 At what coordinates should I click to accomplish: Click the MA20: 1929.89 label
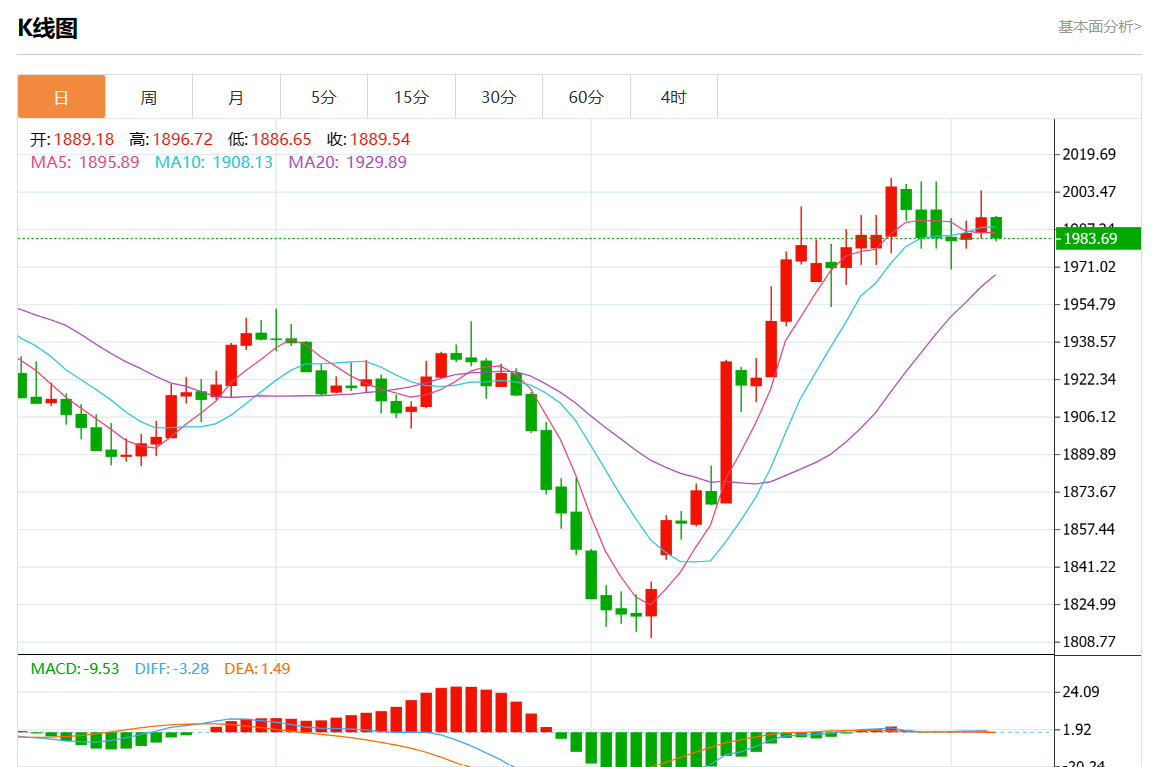point(347,162)
